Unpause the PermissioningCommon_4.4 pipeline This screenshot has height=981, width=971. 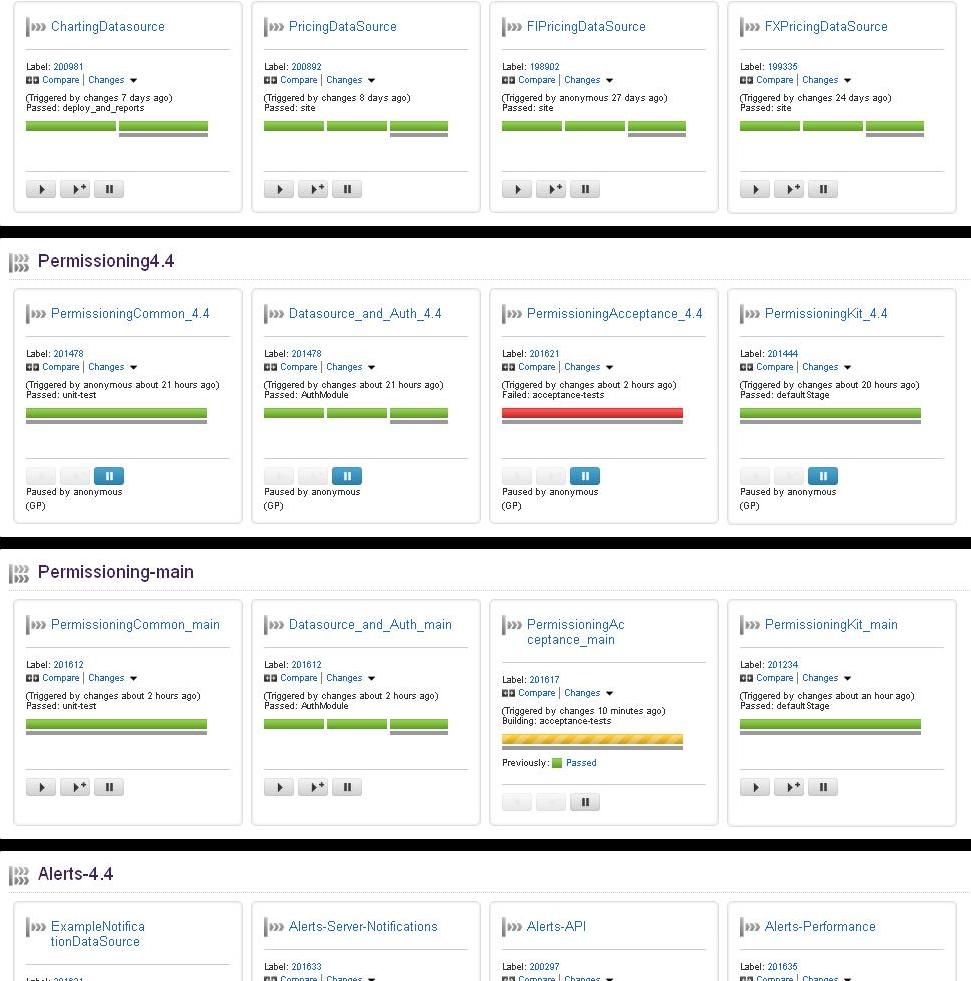109,476
